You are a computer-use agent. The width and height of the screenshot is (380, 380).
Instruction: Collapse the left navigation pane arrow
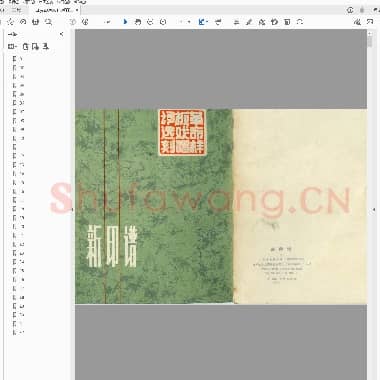[x=72, y=210]
